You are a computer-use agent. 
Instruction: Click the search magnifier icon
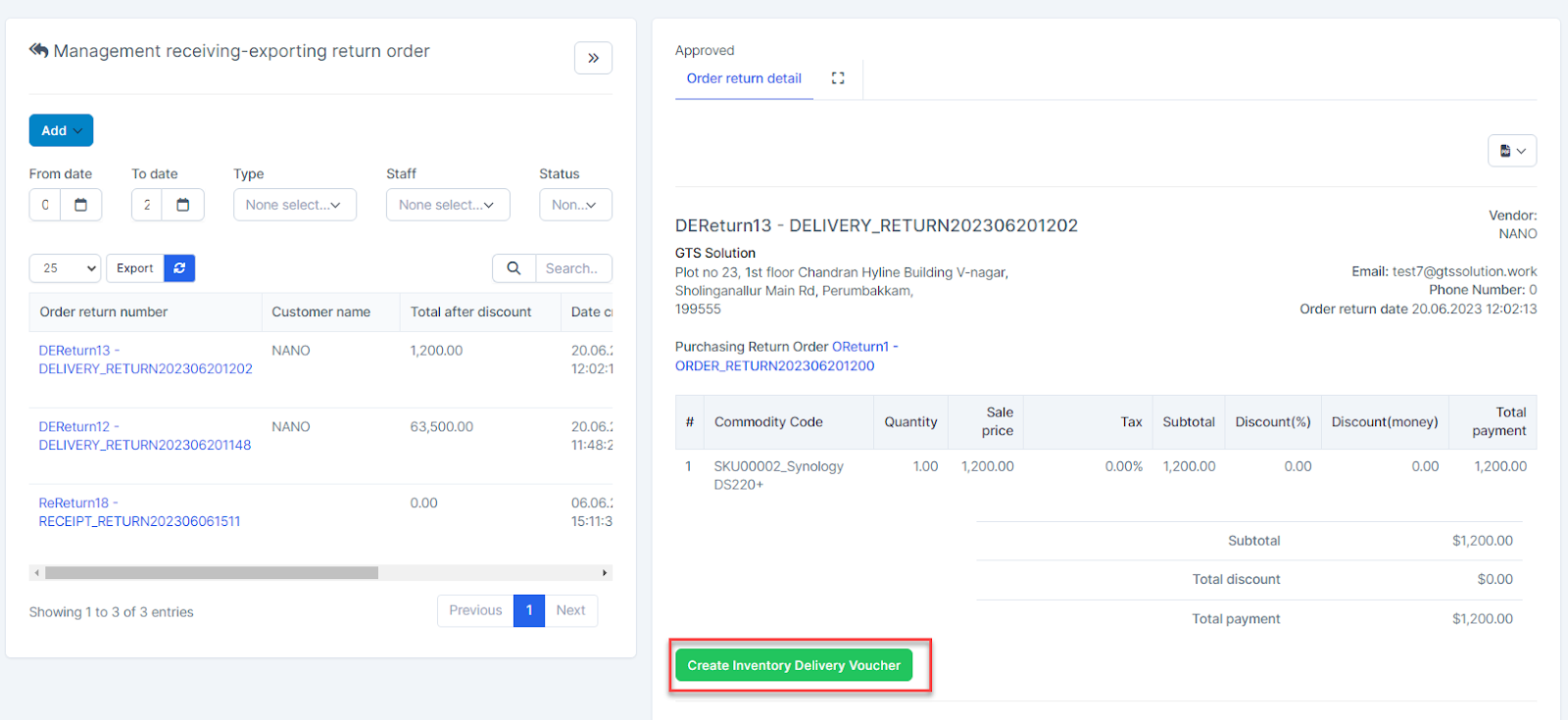coord(514,268)
